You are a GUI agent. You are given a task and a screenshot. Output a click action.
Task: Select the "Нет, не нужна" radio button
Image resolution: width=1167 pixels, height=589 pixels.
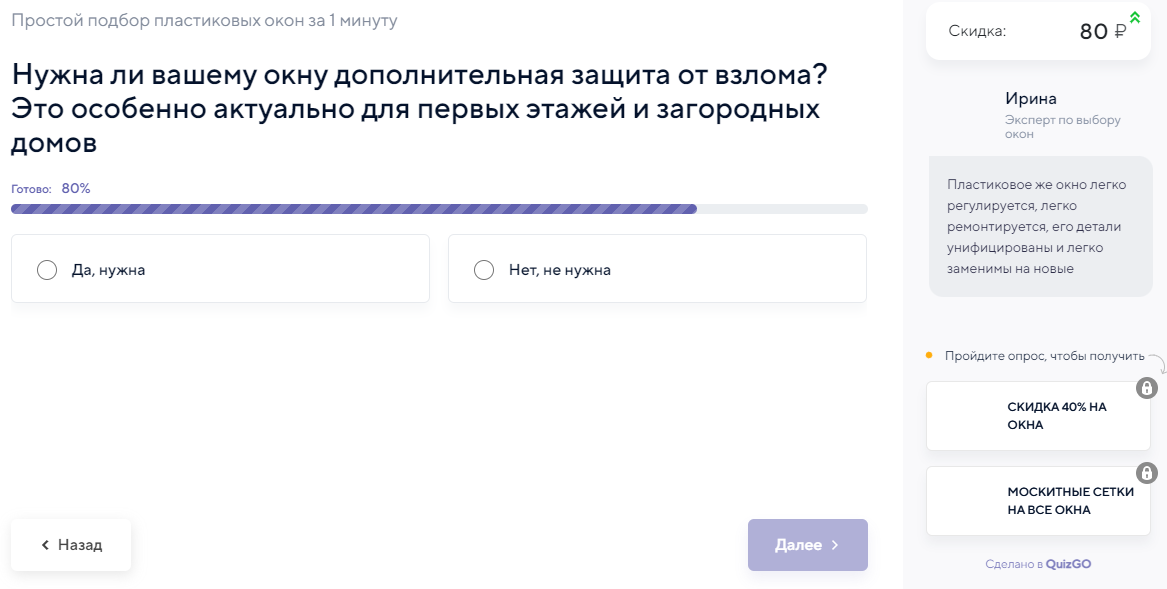point(484,270)
